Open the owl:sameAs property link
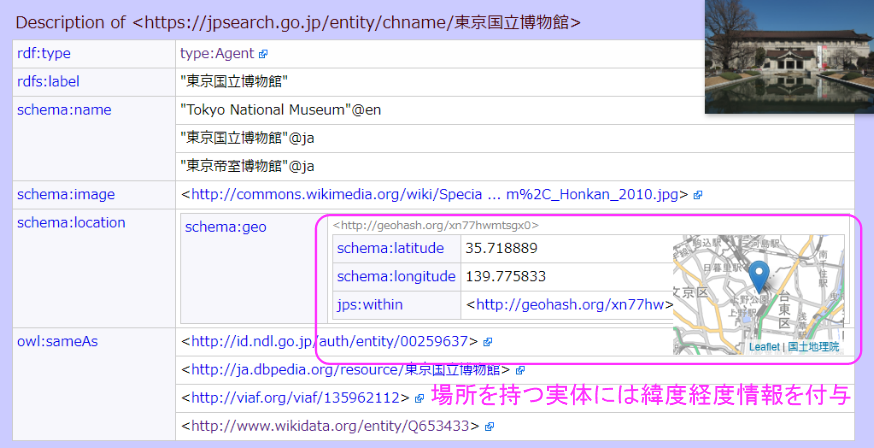The image size is (874, 448). click(57, 341)
